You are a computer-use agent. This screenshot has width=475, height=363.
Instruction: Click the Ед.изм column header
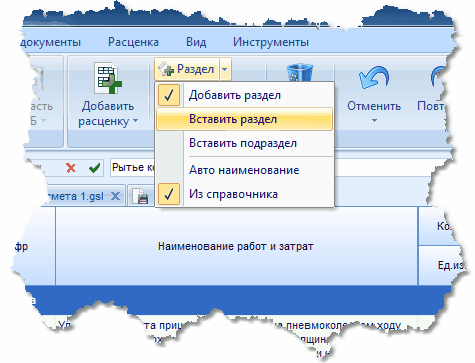coord(443,265)
